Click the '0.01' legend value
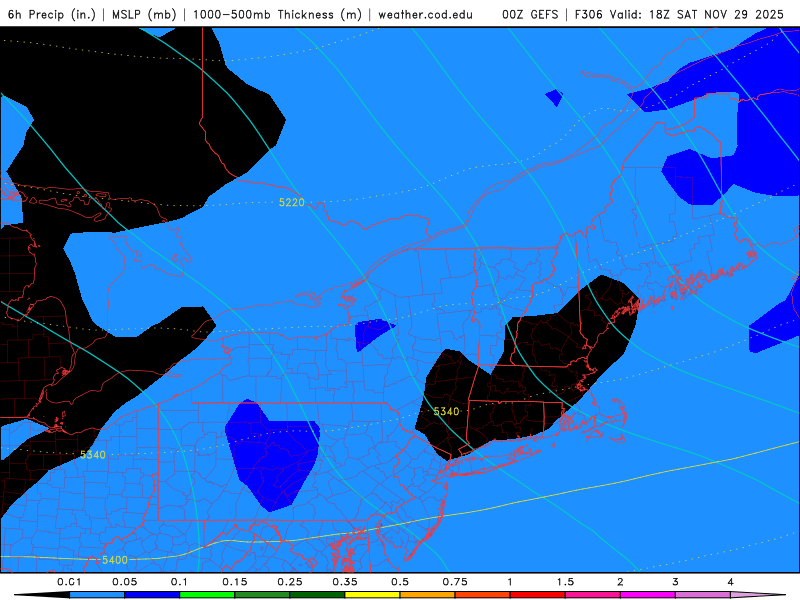The height and width of the screenshot is (600, 800). 69,582
